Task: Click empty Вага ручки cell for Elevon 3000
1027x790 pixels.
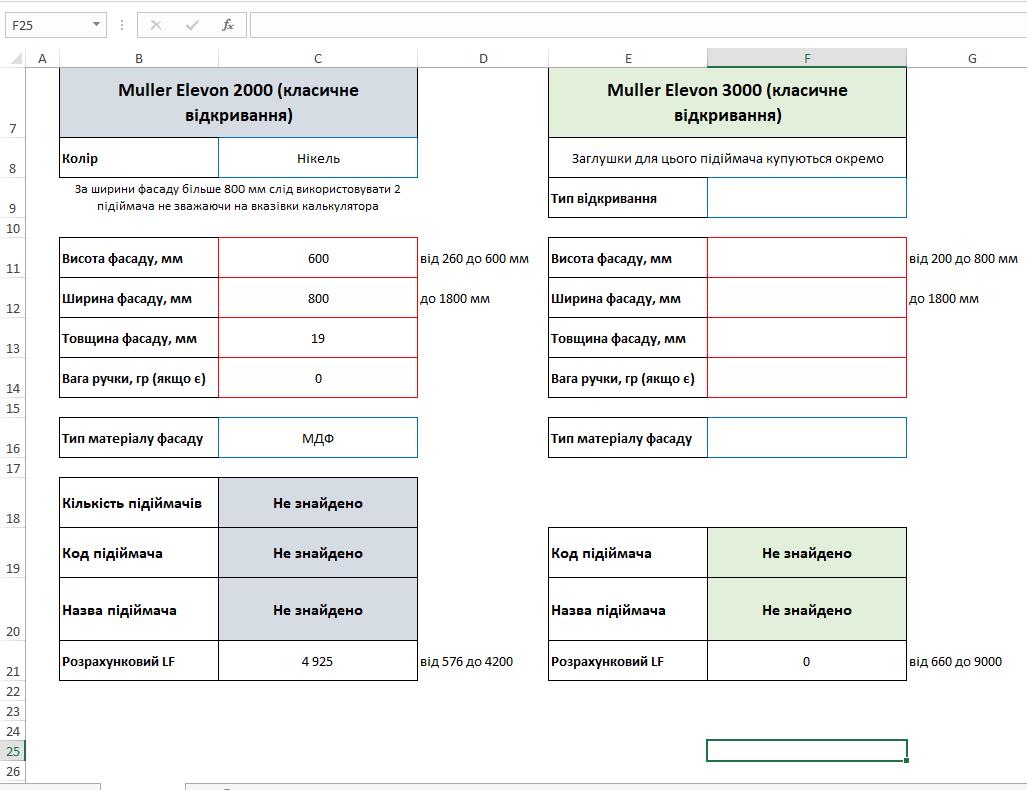Action: tap(807, 378)
